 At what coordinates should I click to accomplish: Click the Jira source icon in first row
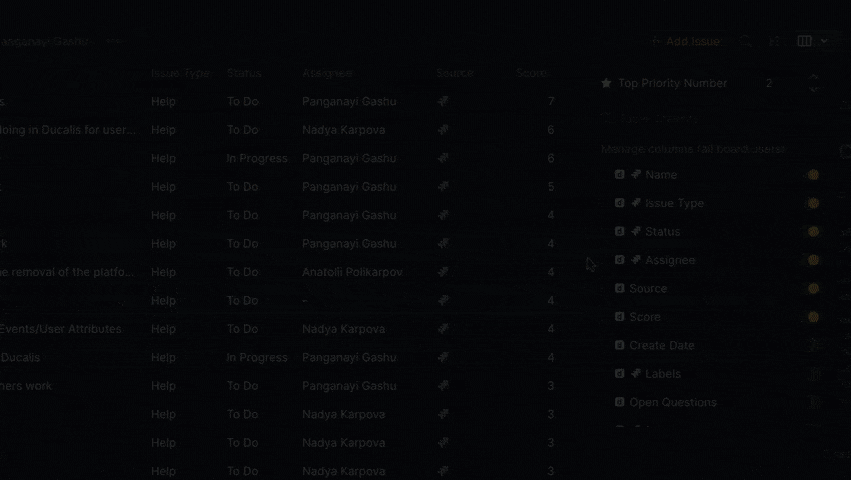[443, 102]
